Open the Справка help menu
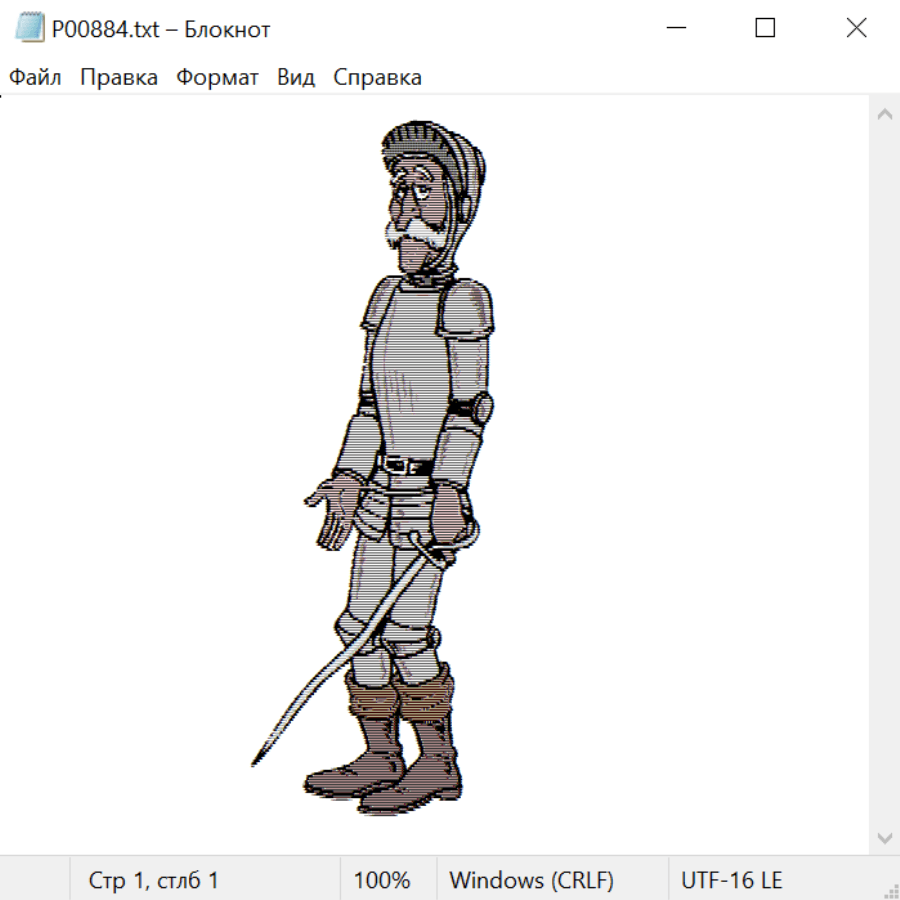 coord(377,78)
